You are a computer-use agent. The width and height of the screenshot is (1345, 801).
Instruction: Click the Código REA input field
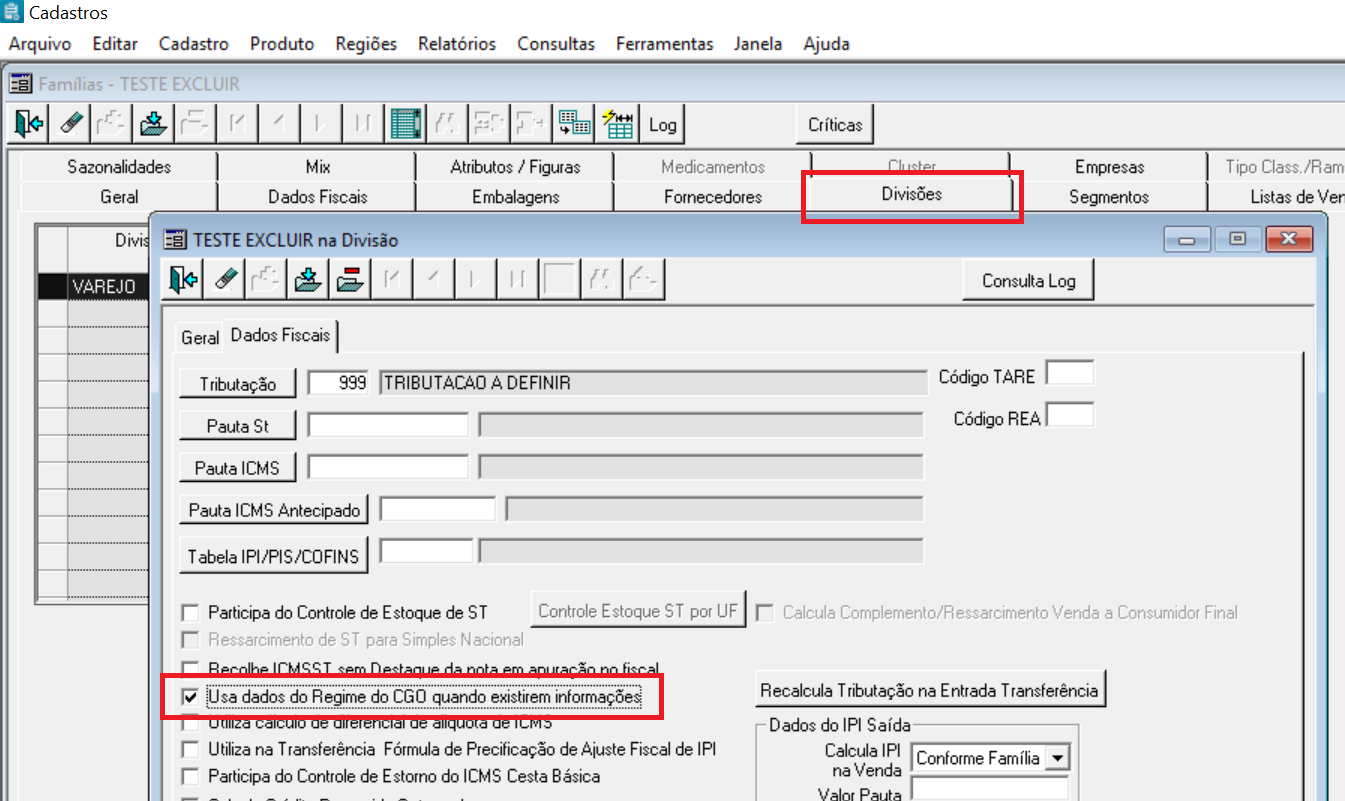click(x=1069, y=414)
